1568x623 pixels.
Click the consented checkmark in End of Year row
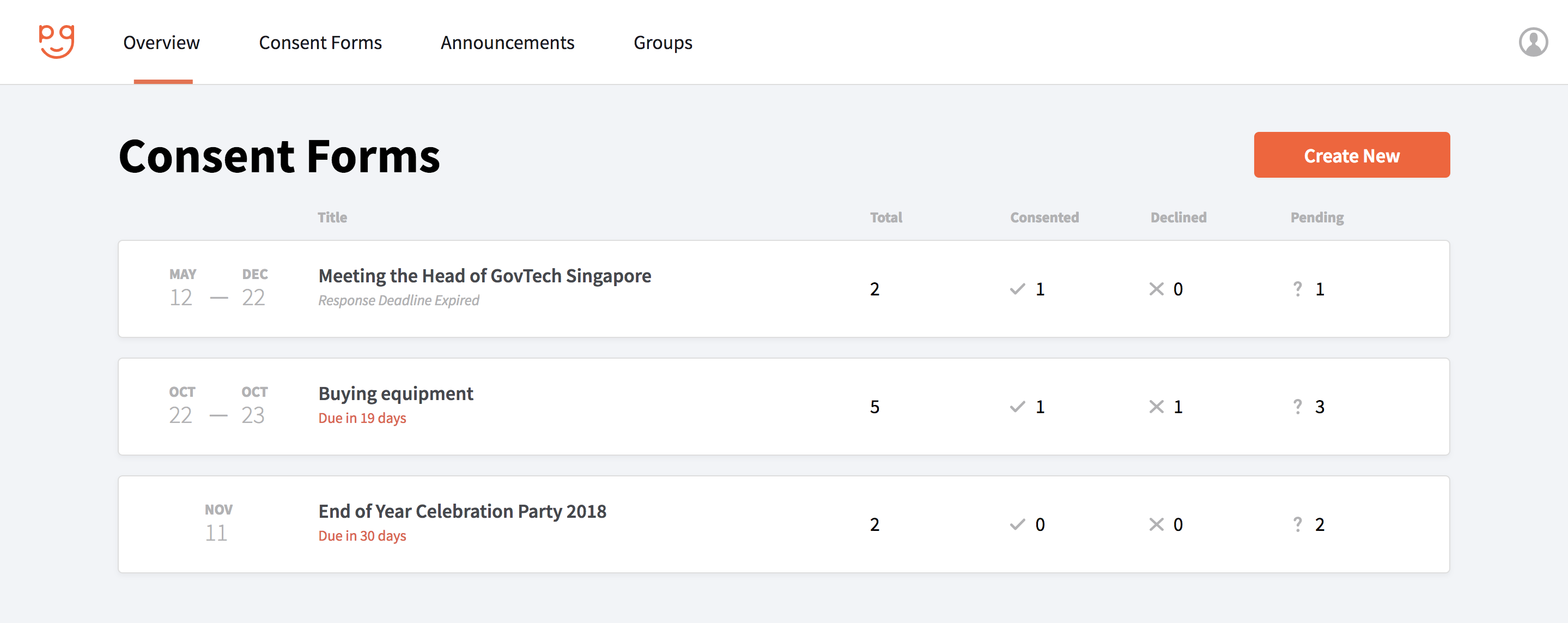point(1017,524)
